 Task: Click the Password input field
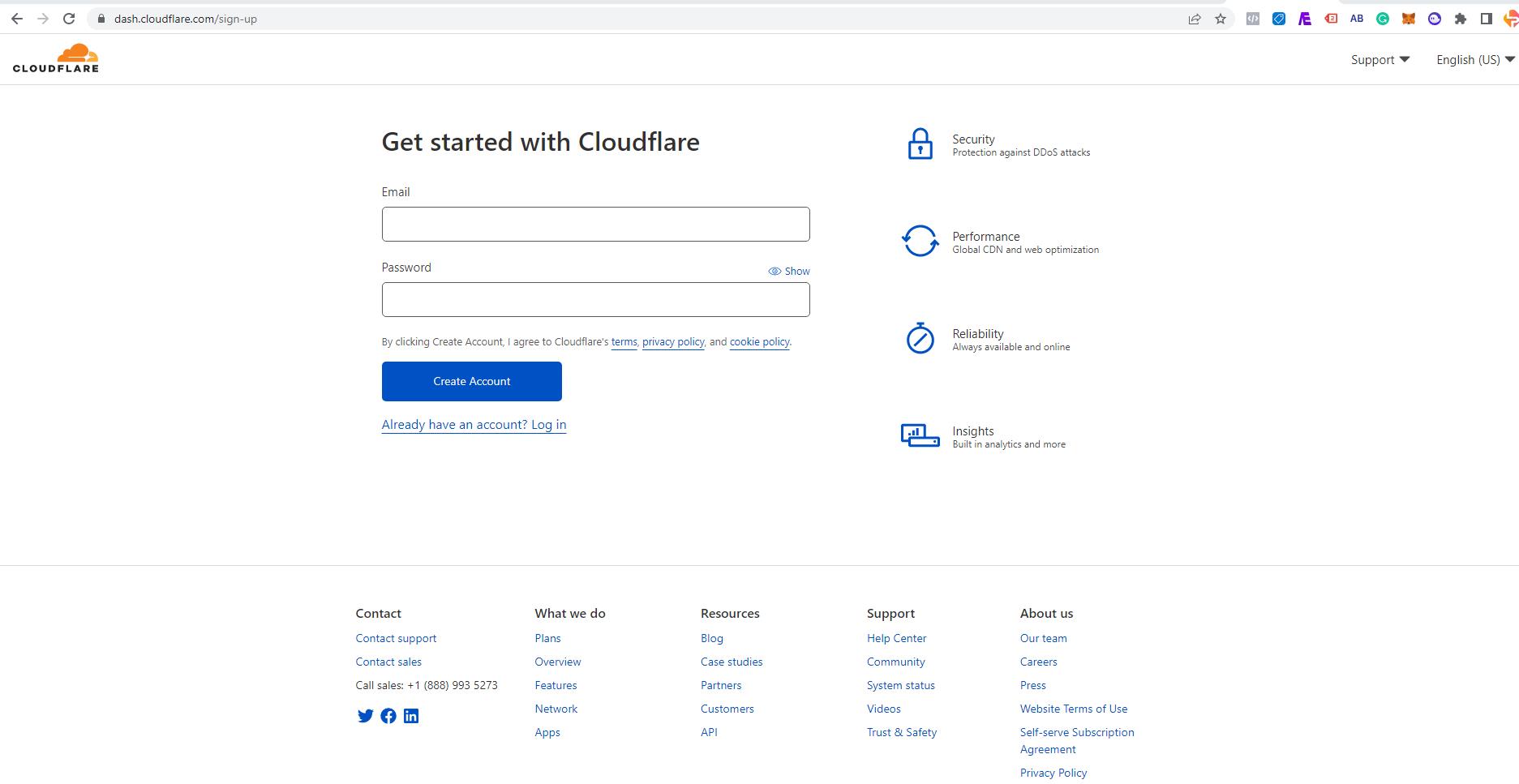[x=595, y=299]
